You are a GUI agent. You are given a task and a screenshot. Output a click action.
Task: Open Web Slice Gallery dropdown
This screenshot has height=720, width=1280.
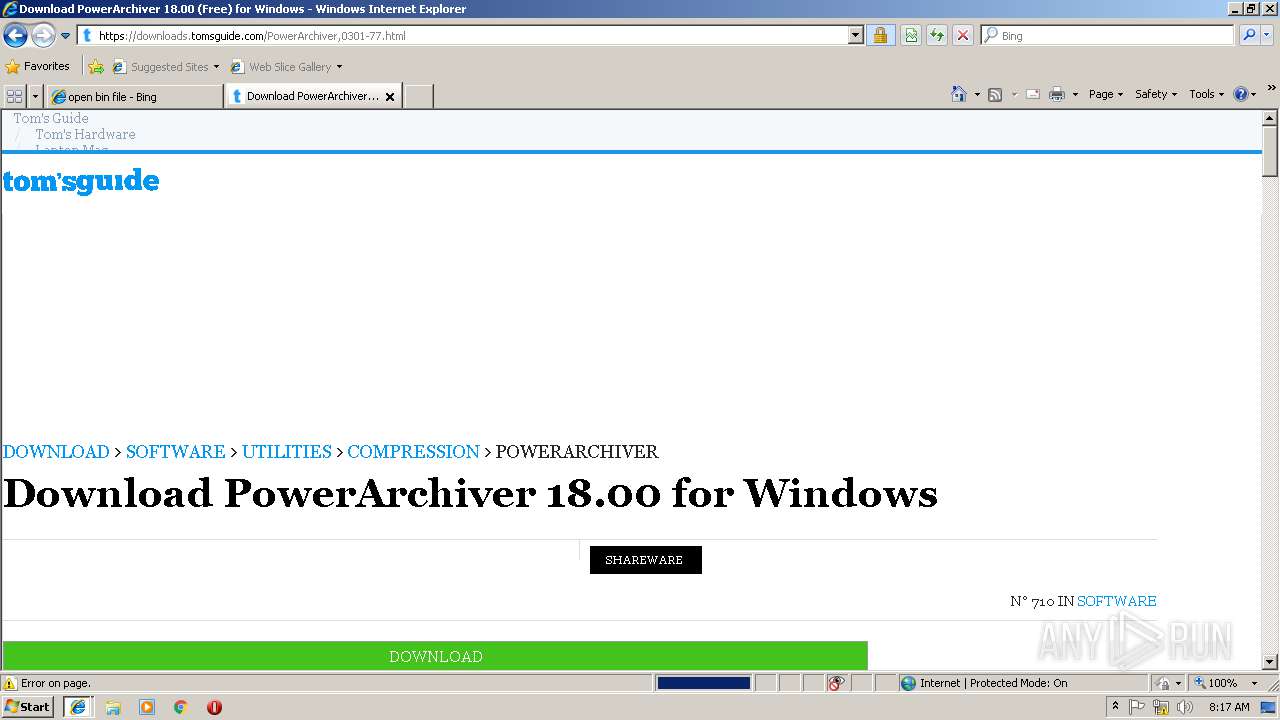[x=286, y=67]
